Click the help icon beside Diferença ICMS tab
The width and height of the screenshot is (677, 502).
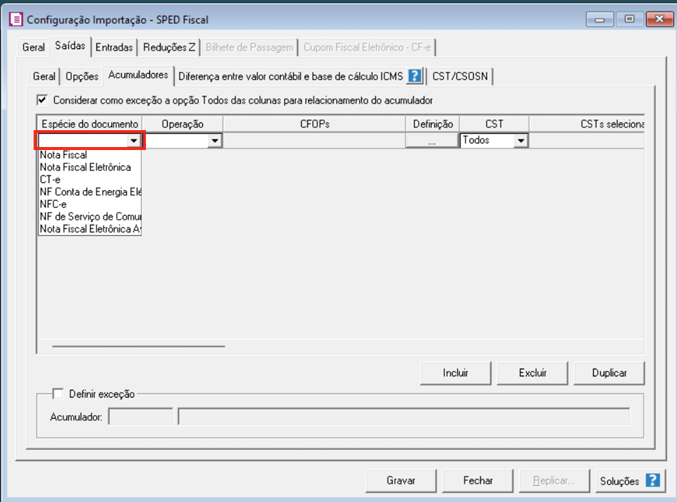414,76
